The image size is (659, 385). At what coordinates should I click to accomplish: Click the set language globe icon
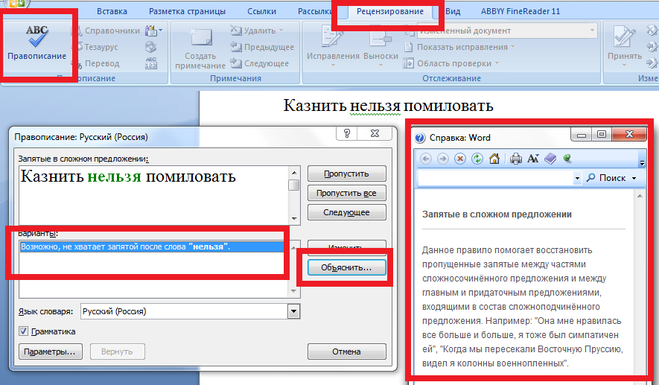coord(151,47)
